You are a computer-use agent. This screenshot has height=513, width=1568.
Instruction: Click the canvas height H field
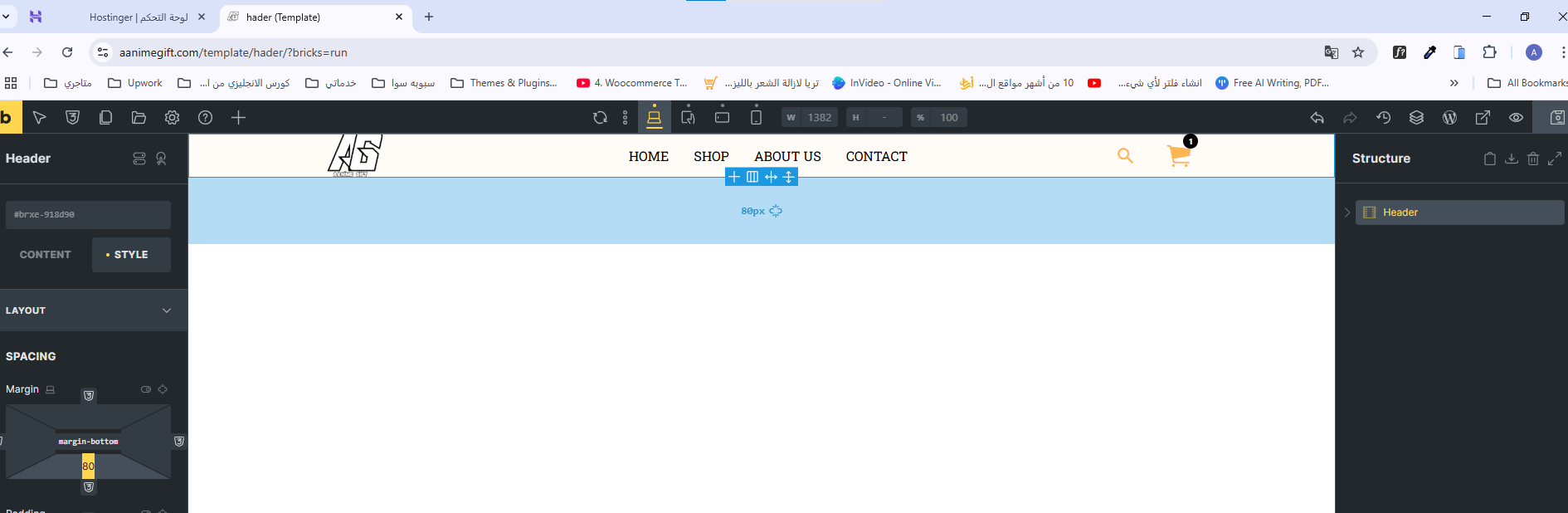[x=874, y=118]
